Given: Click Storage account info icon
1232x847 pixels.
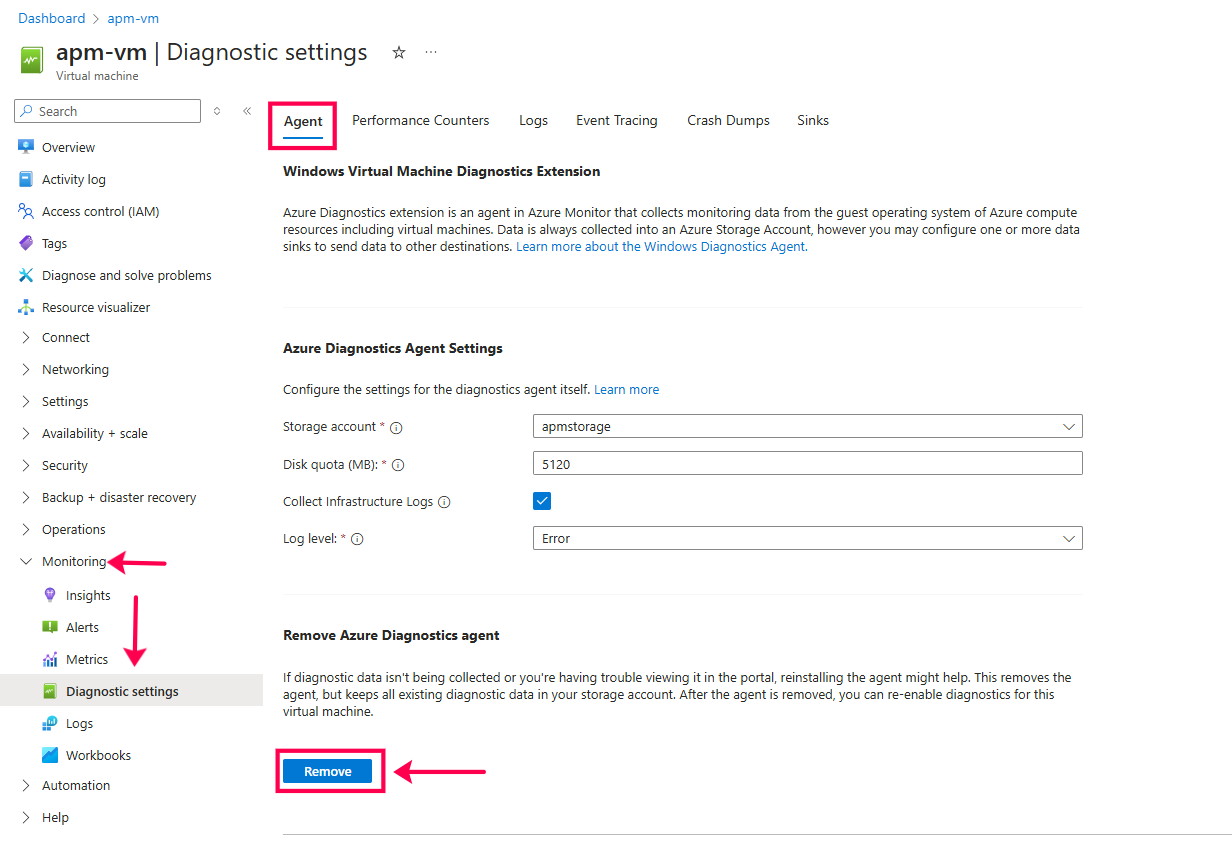Looking at the screenshot, I should tap(396, 427).
